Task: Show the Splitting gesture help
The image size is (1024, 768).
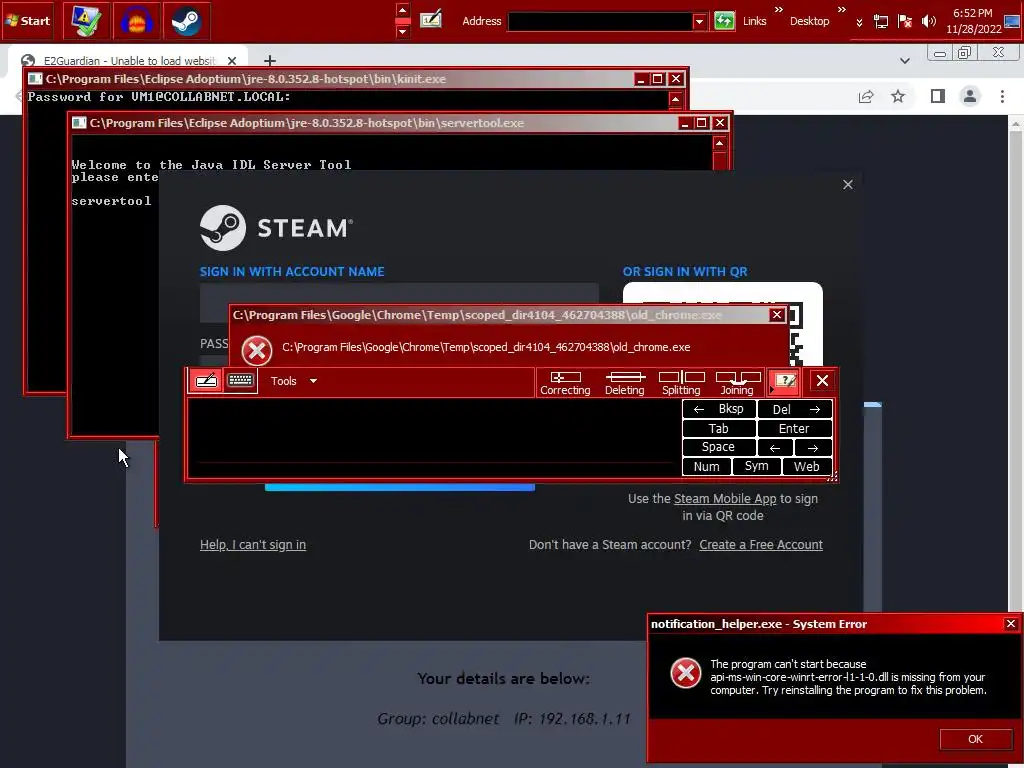Action: (x=681, y=383)
